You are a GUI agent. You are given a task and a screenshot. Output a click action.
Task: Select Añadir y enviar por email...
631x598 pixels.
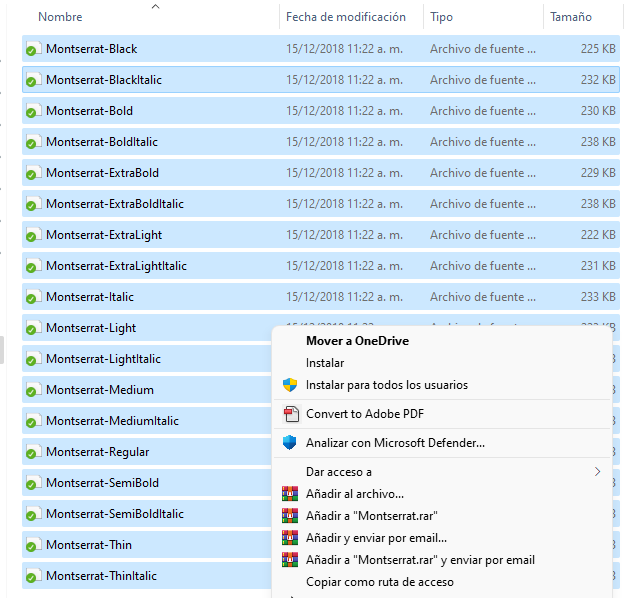coord(376,538)
